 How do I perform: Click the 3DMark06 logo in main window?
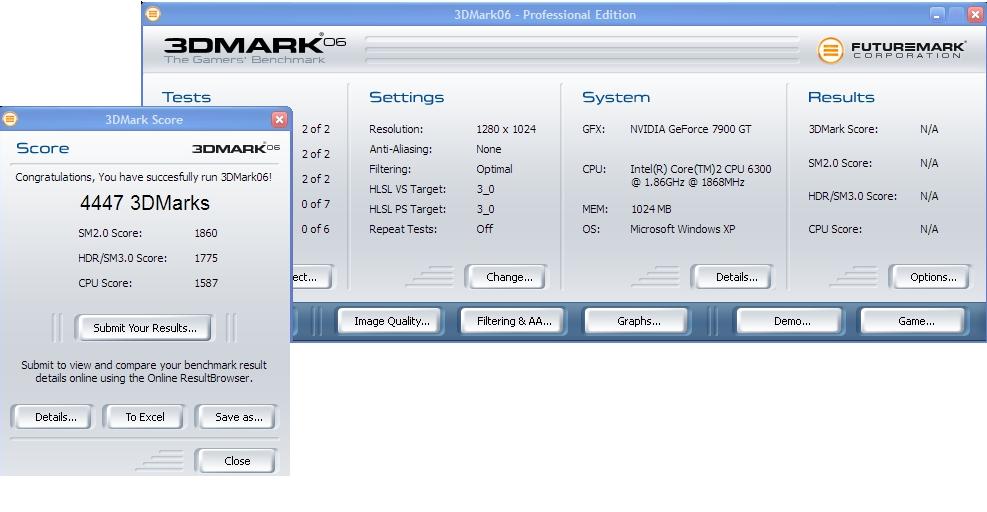(254, 50)
